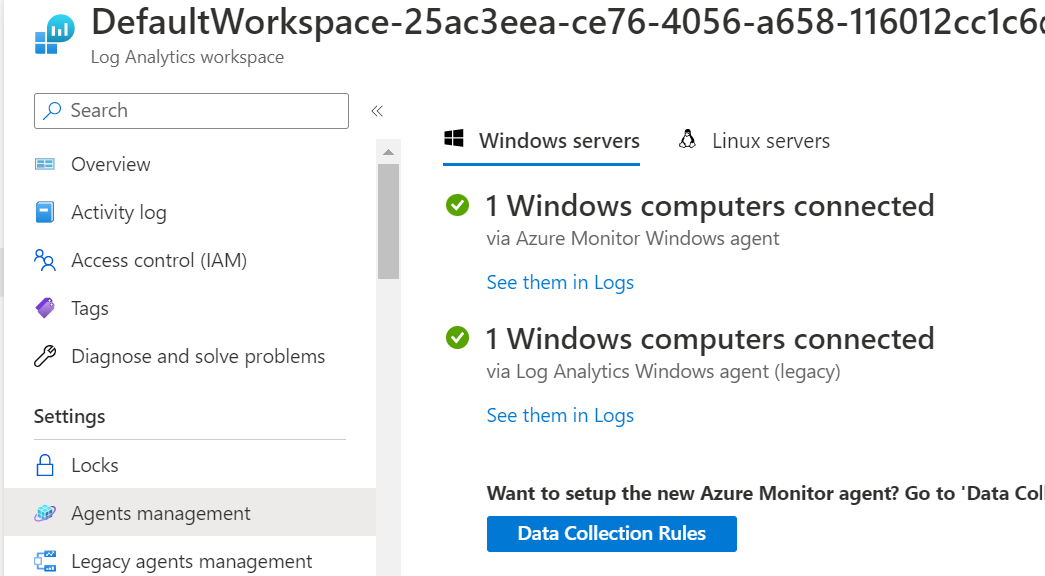Click the Locks padlock icon

point(45,465)
